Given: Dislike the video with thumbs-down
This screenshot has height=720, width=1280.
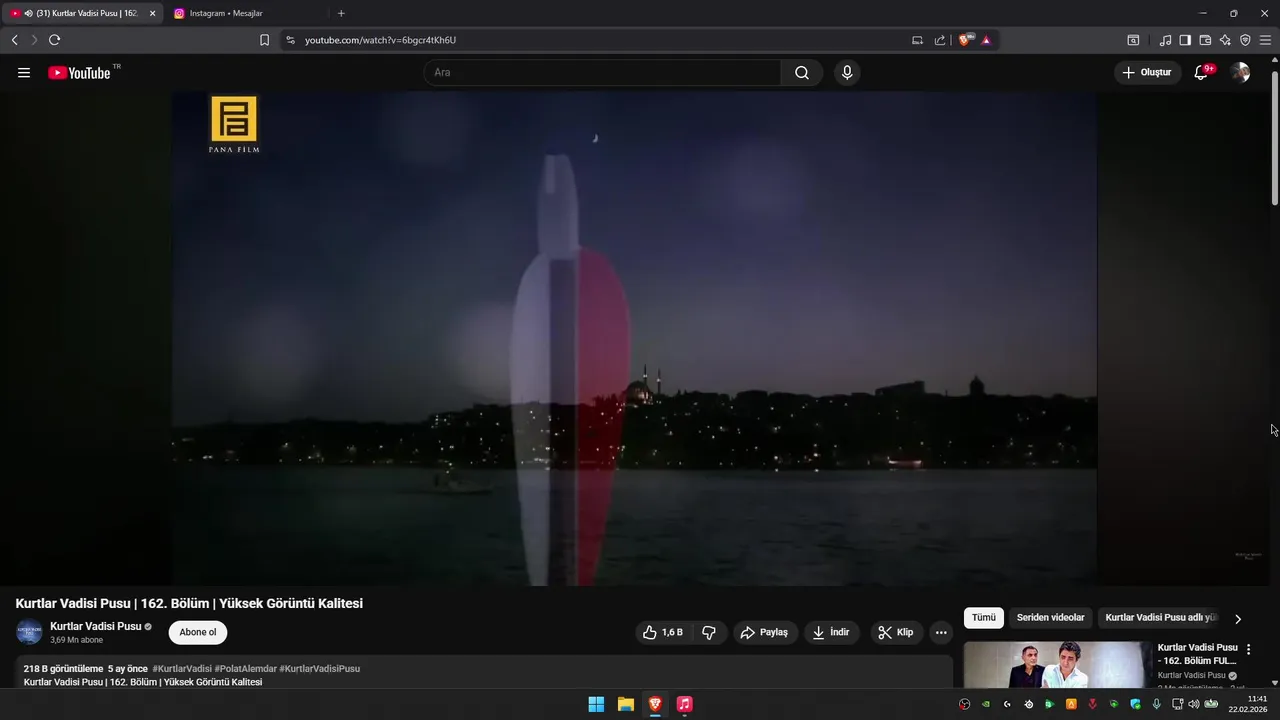Looking at the screenshot, I should tap(709, 632).
